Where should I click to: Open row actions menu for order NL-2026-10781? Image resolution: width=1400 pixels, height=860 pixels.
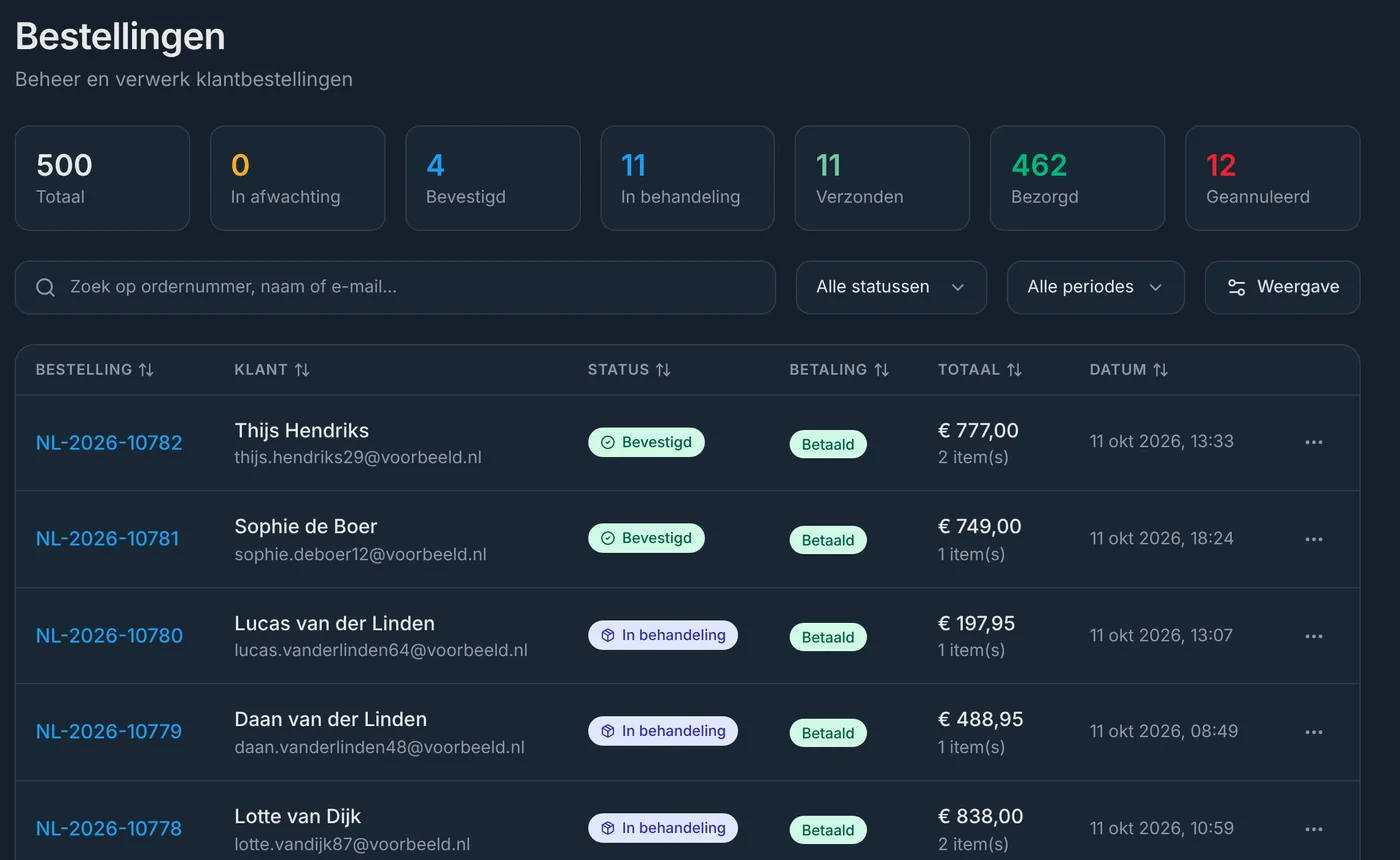pos(1314,539)
